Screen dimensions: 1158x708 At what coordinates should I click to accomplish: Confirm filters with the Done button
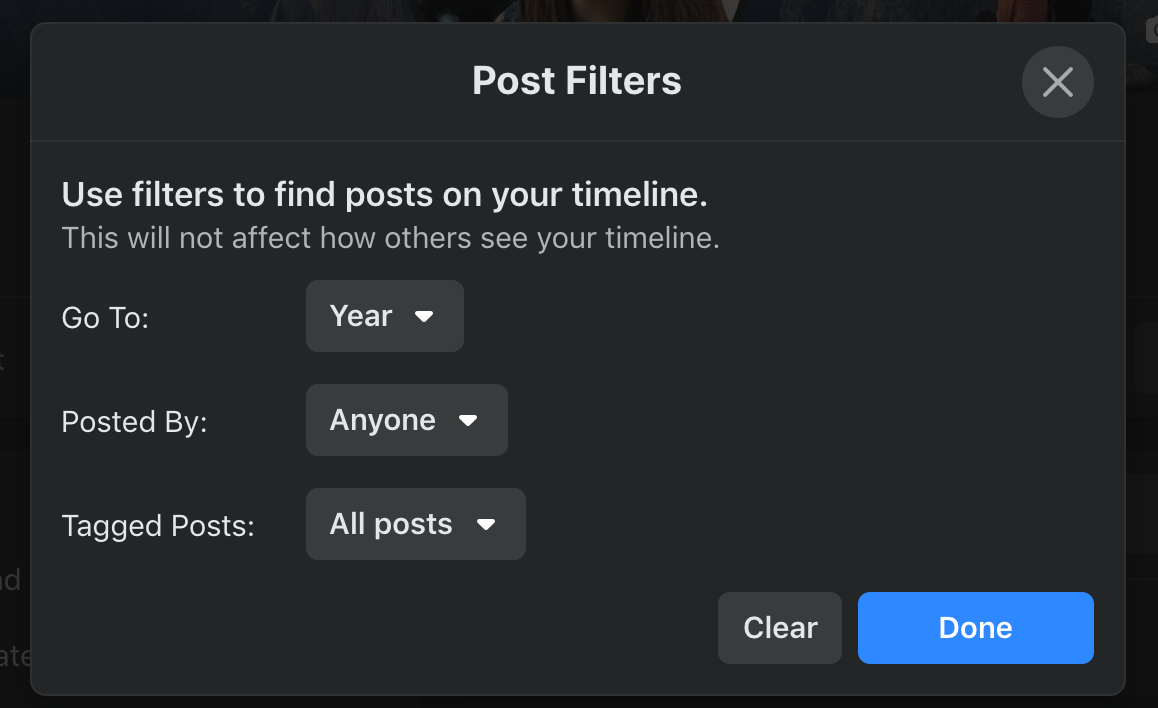point(975,628)
